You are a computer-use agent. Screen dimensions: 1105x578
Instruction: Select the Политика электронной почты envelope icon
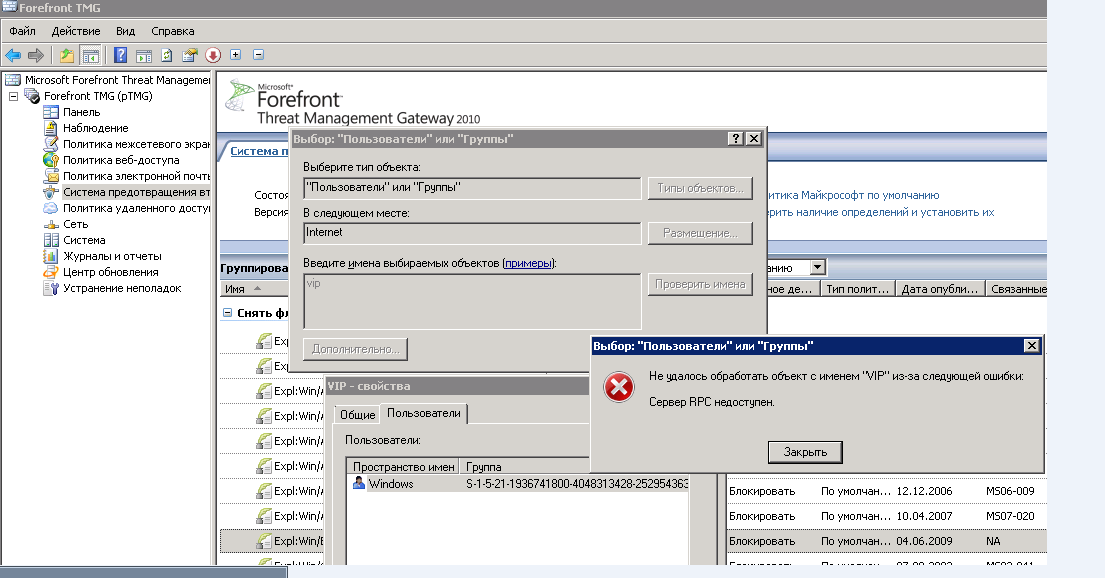click(51, 176)
